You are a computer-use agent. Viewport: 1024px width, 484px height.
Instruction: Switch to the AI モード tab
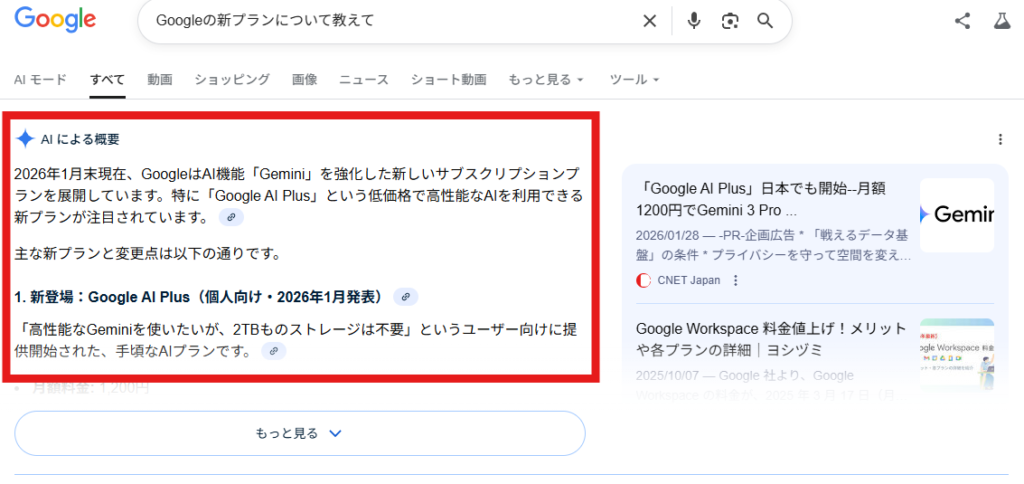40,79
